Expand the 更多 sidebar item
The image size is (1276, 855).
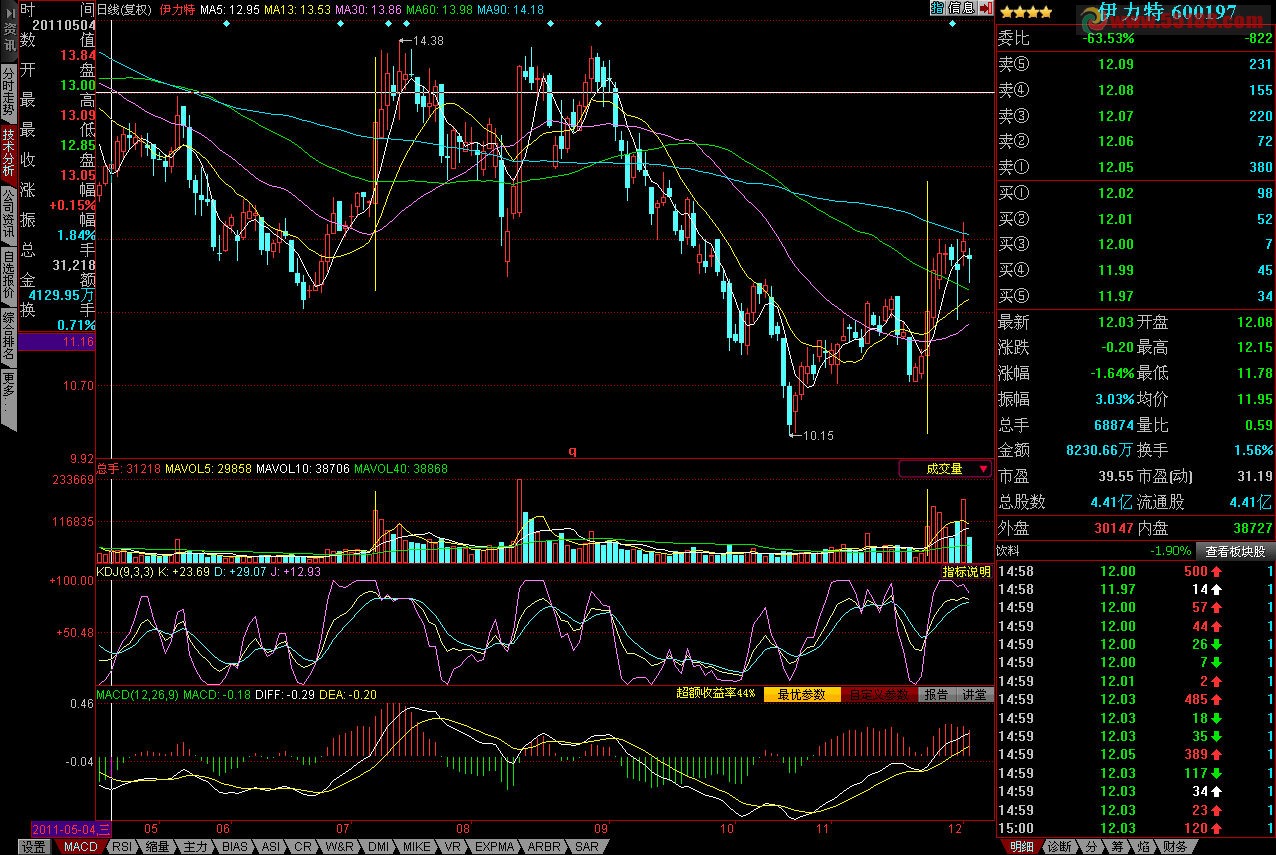pyautogui.click(x=8, y=397)
